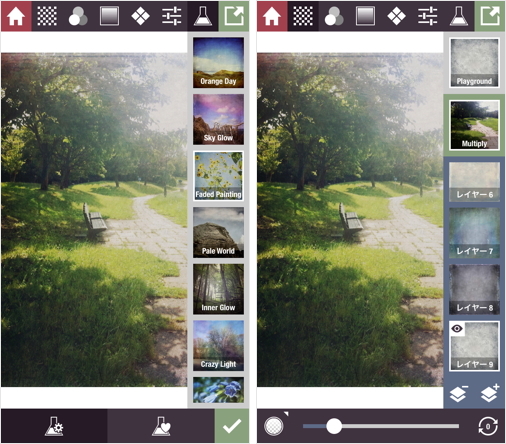This screenshot has height=444, width=506.
Task: Click the opacity slider knob
Action: point(334,426)
